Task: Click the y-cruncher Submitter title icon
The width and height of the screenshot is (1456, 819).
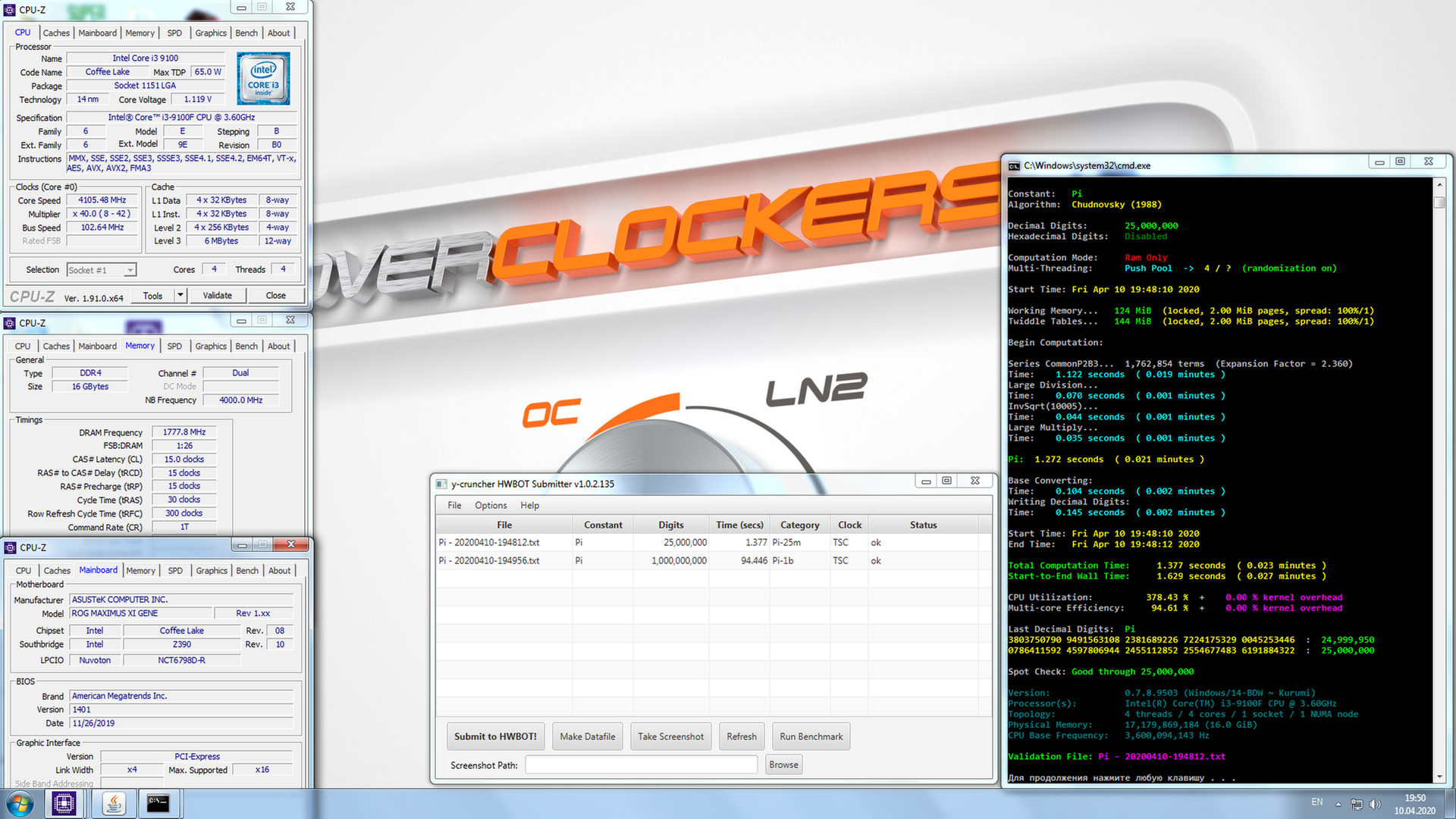Action: 441,484
